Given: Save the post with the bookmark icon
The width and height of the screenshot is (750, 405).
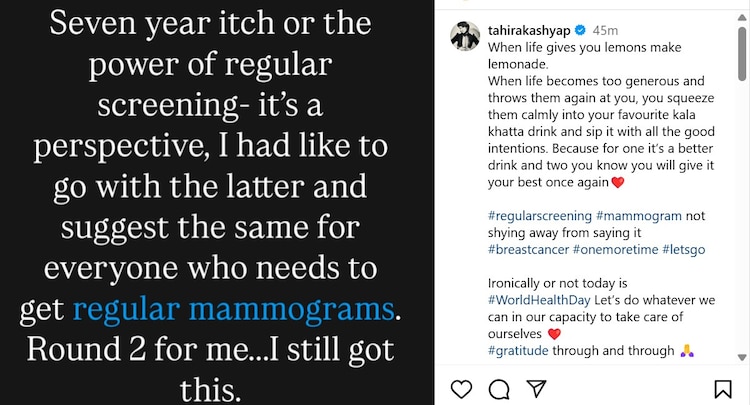Looking at the screenshot, I should click(722, 388).
